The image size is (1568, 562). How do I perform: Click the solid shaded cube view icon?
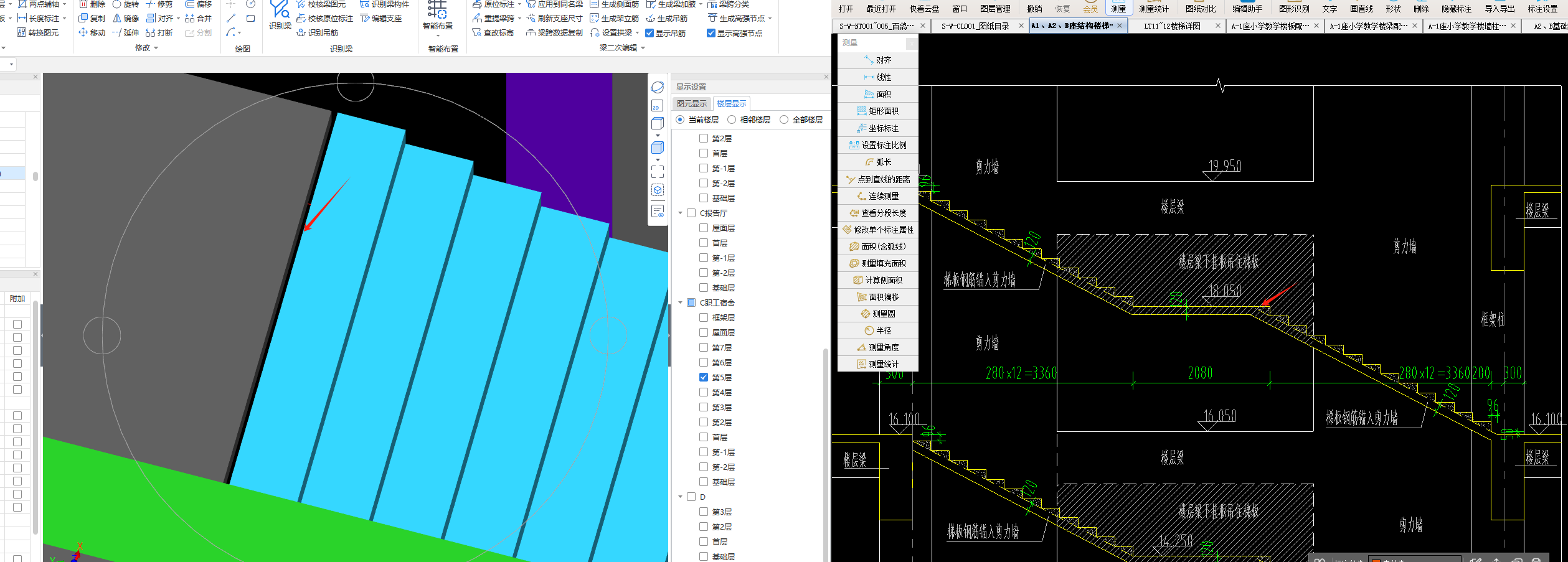point(658,148)
